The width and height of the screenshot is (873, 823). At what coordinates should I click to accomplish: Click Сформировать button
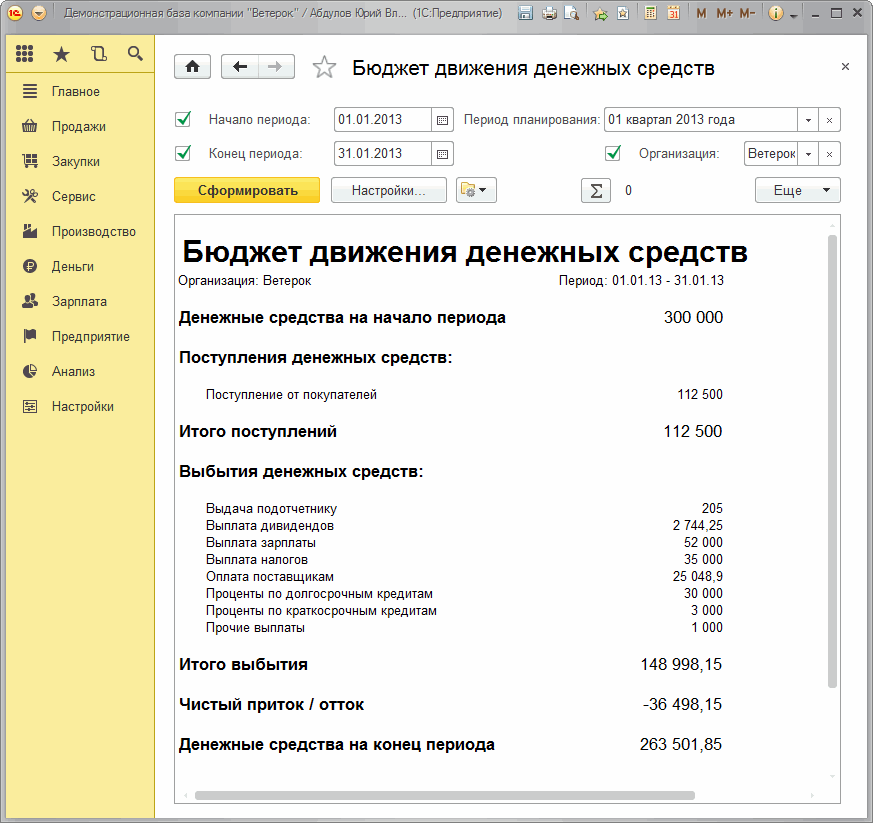click(247, 190)
